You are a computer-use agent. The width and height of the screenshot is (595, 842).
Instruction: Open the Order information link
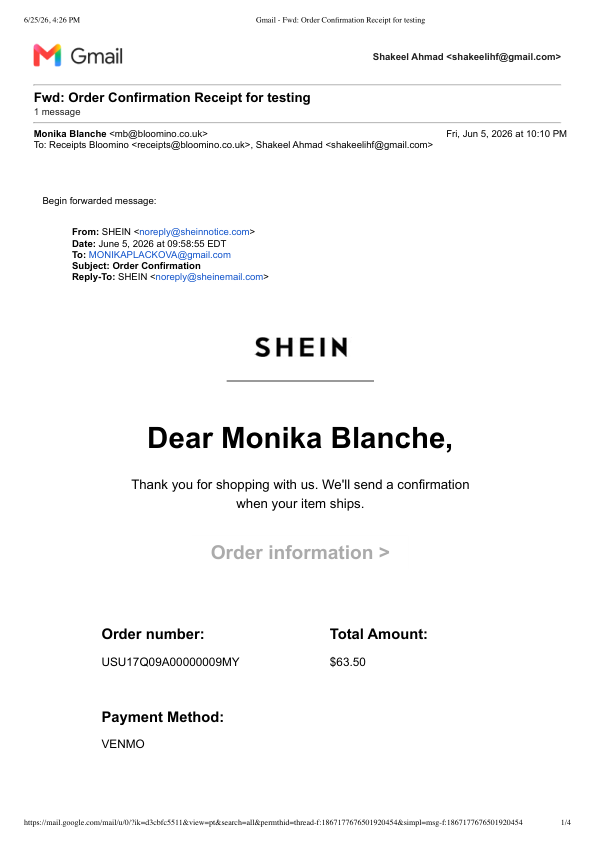[300, 553]
